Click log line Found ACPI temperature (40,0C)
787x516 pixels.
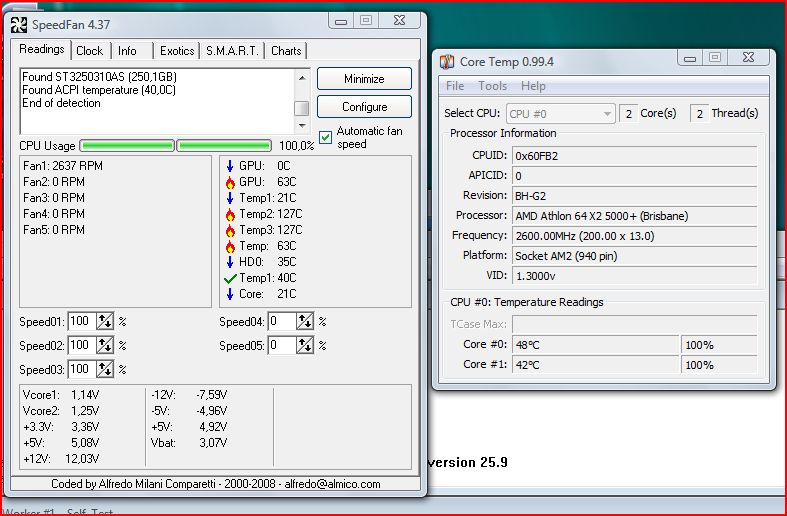99,90
